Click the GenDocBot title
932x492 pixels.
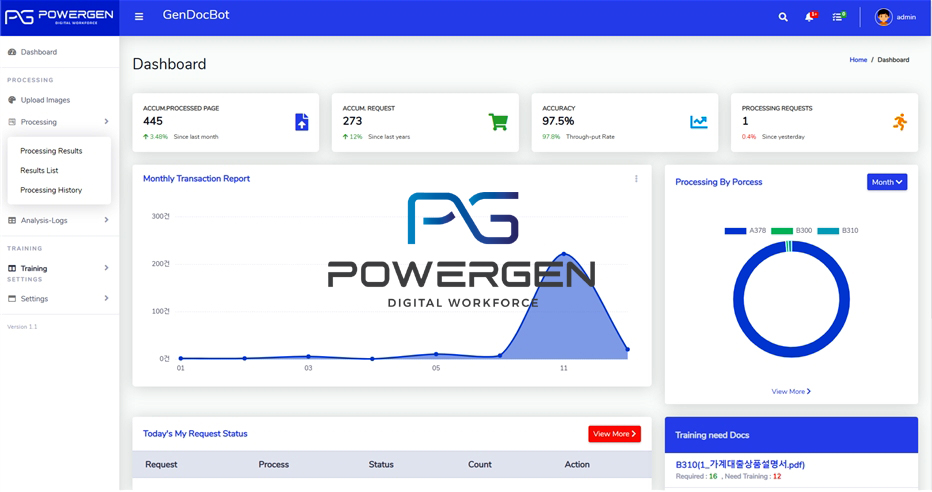pyautogui.click(x=196, y=15)
